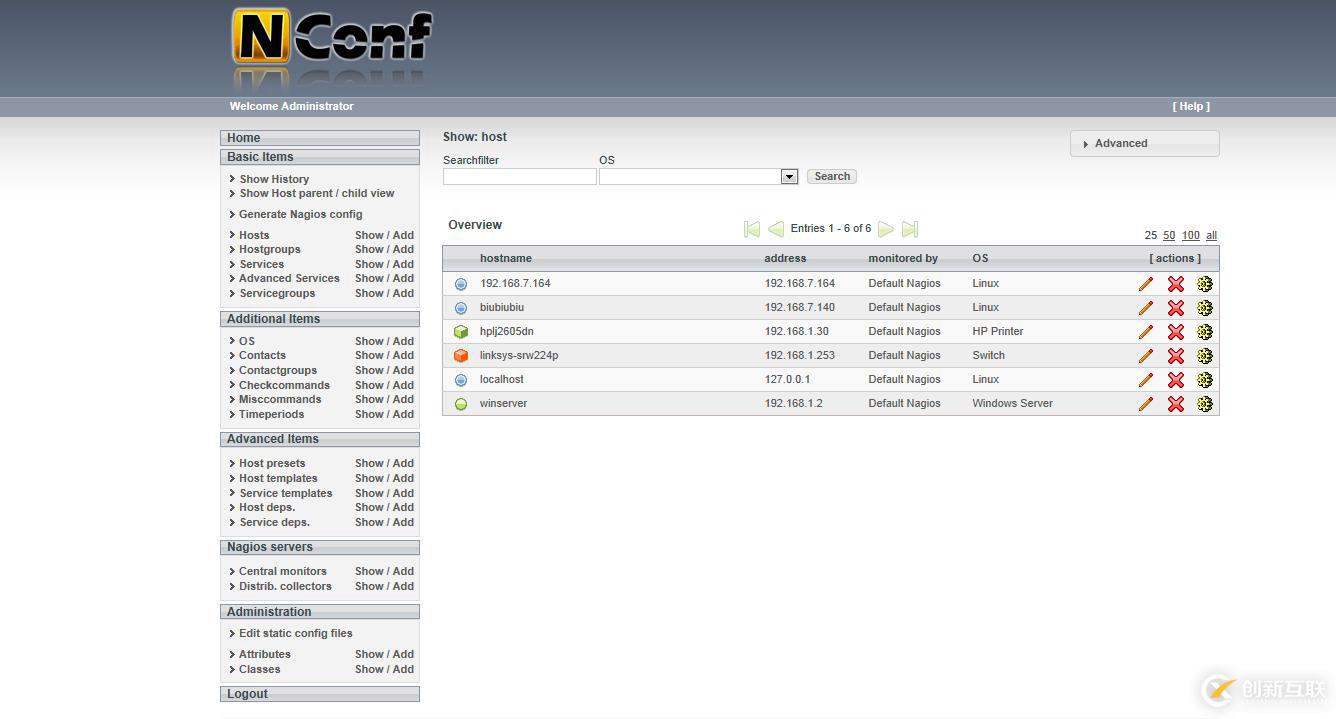Delete winserver host red X icon
The width and height of the screenshot is (1336, 719).
pos(1176,404)
